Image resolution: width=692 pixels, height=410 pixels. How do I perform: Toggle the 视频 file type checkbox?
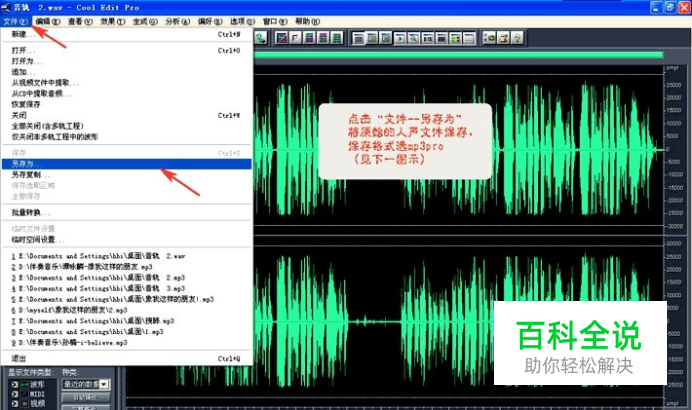[x=15, y=403]
